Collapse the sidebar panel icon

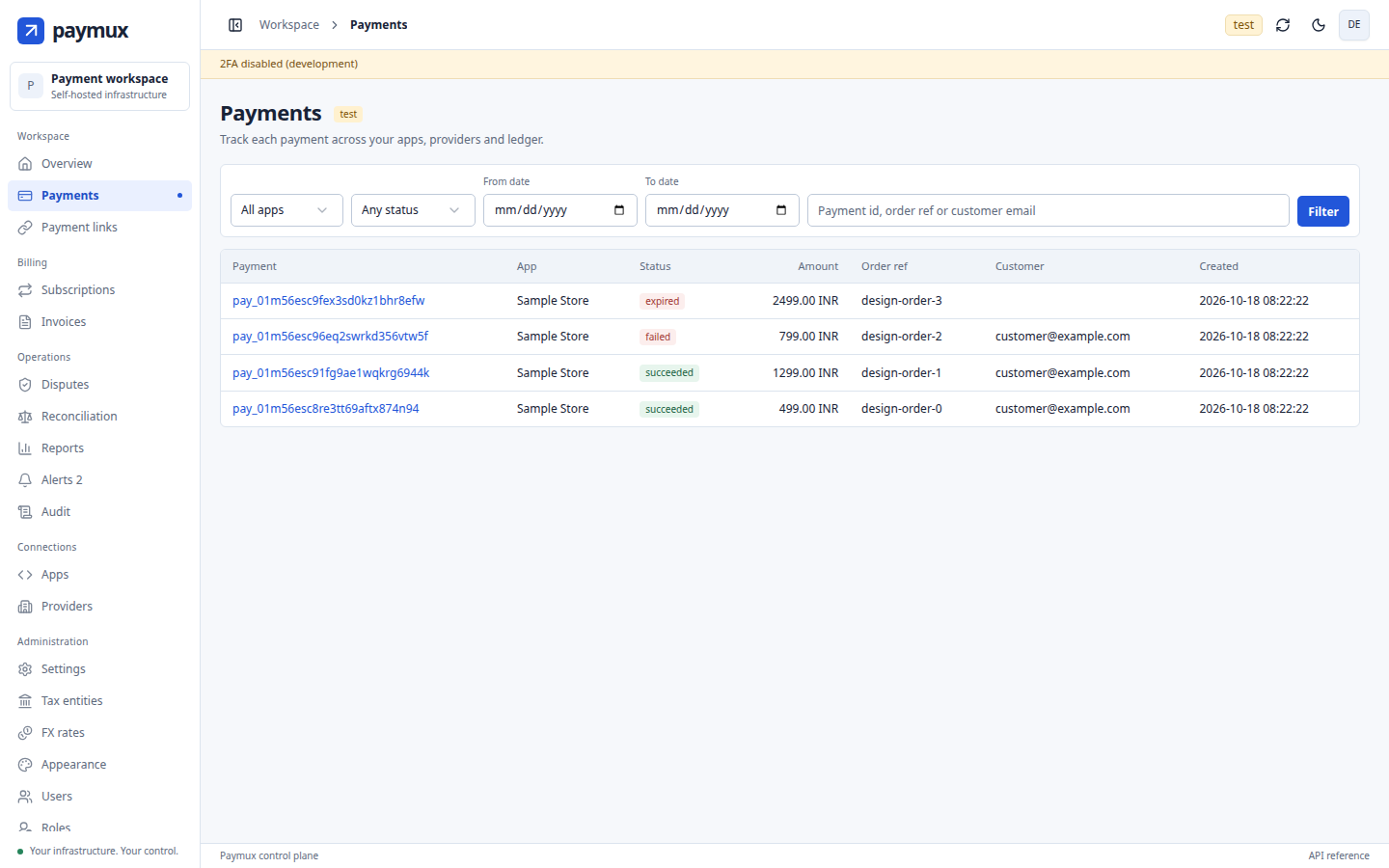[x=235, y=25]
